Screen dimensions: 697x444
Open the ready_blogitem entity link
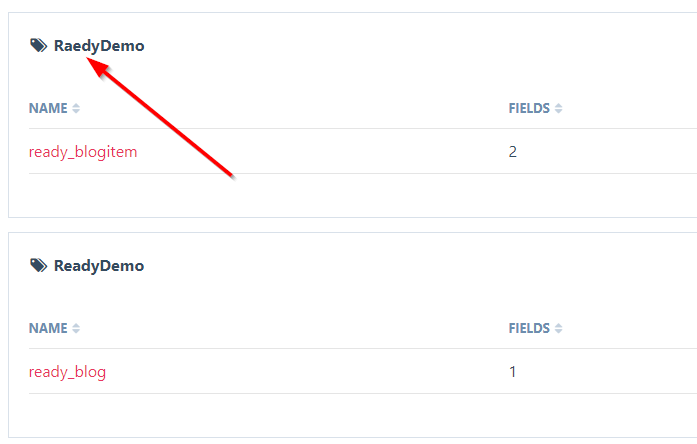[83, 152]
